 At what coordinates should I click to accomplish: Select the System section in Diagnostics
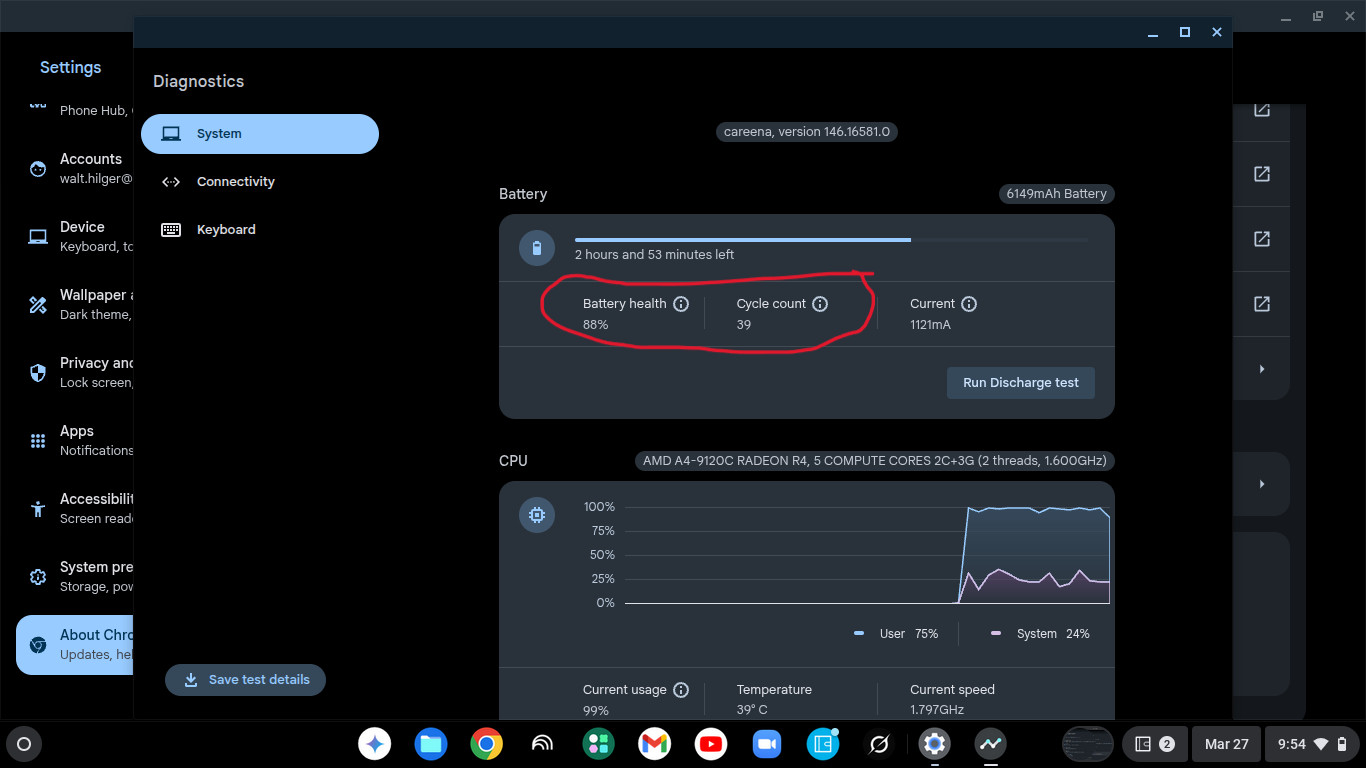point(260,134)
